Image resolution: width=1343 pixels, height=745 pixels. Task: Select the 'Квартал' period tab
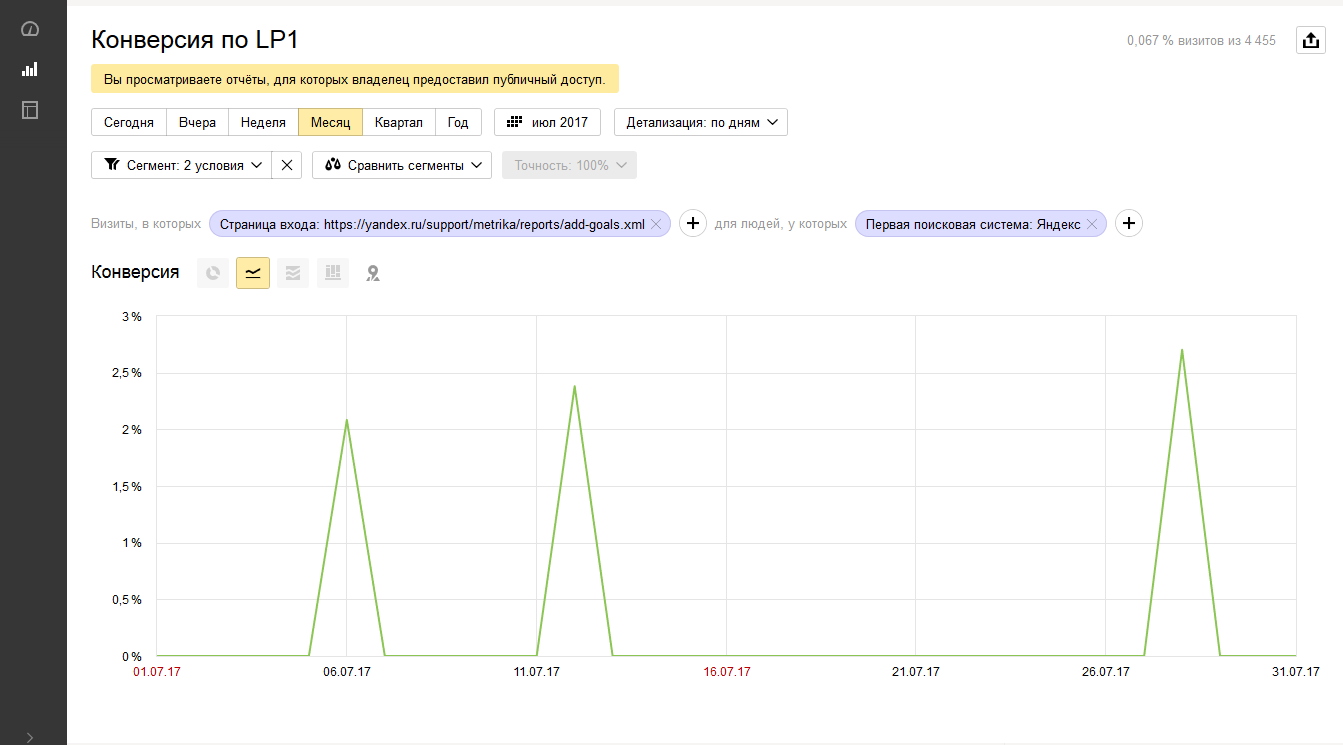point(398,122)
